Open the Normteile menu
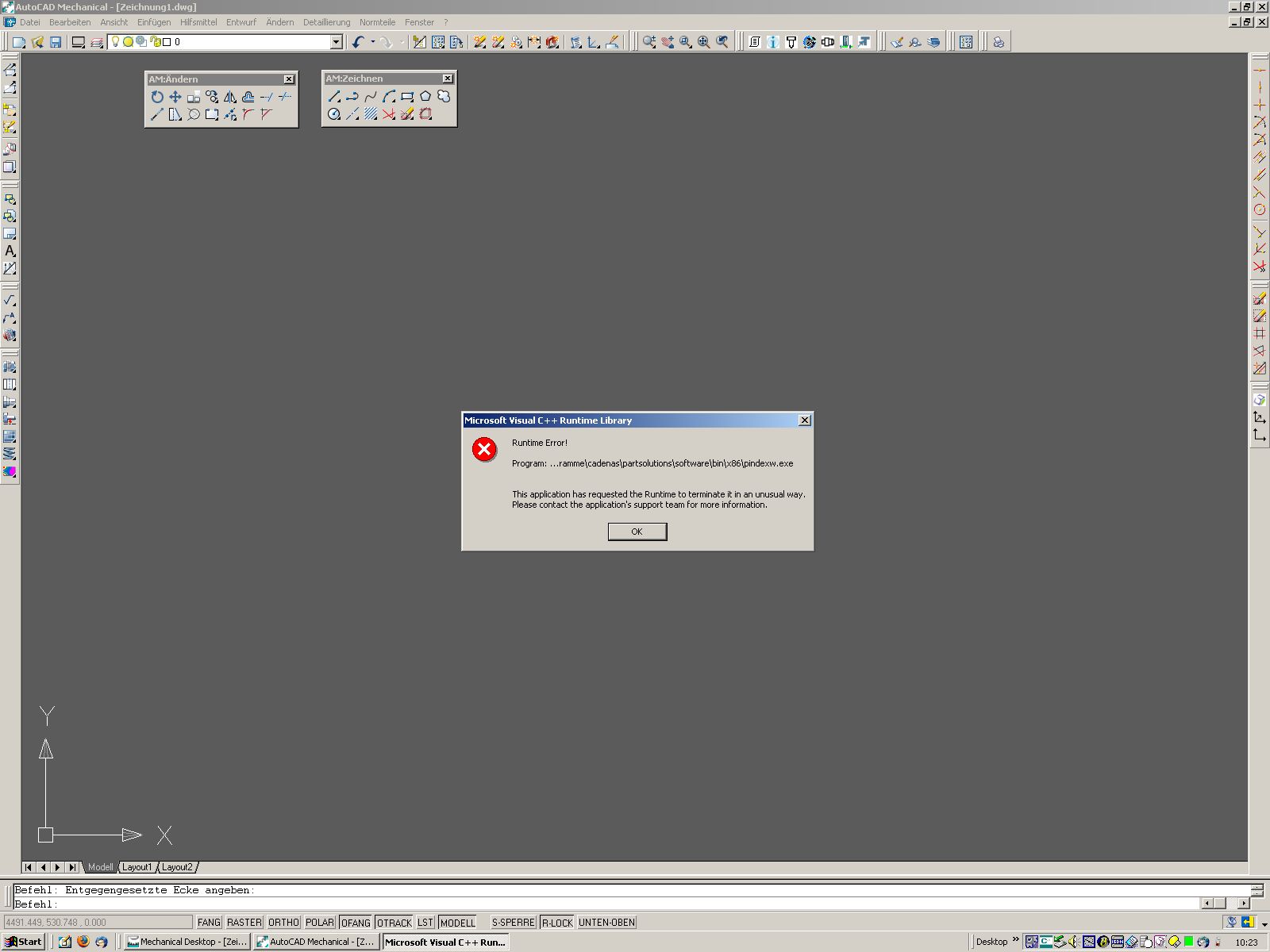The width and height of the screenshot is (1270, 952). 377,22
